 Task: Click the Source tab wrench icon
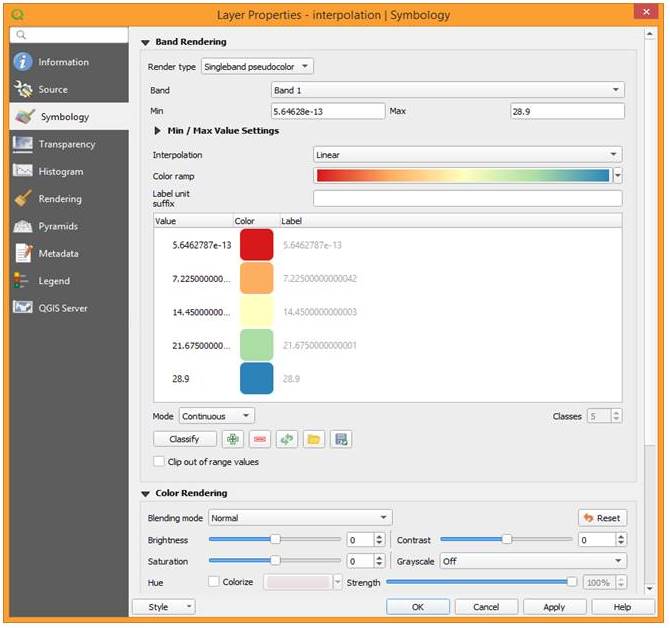coord(23,89)
